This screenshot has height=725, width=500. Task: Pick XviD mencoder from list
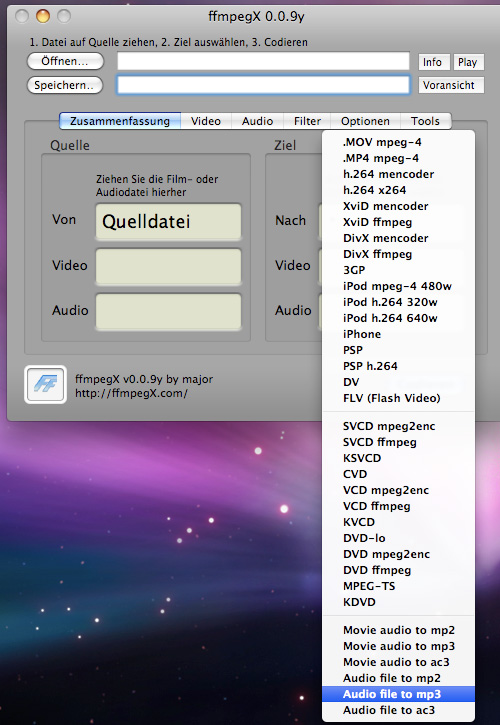pyautogui.click(x=398, y=206)
